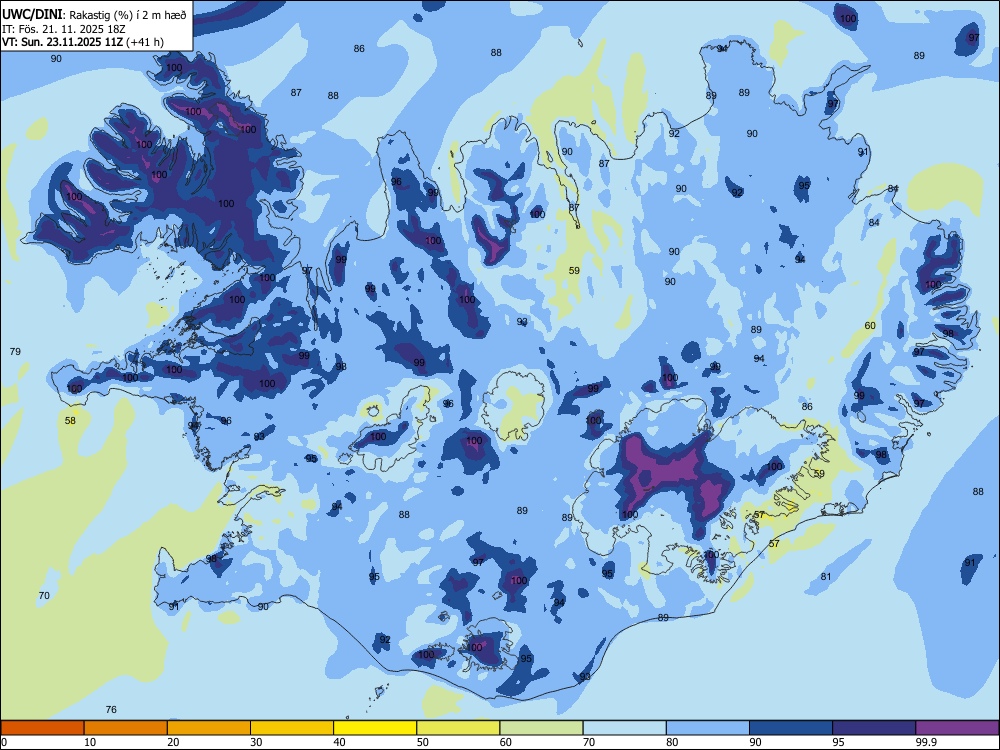This screenshot has height=750, width=1000.
Task: Select the 20–30 amber legend swatch
Action: [209, 728]
